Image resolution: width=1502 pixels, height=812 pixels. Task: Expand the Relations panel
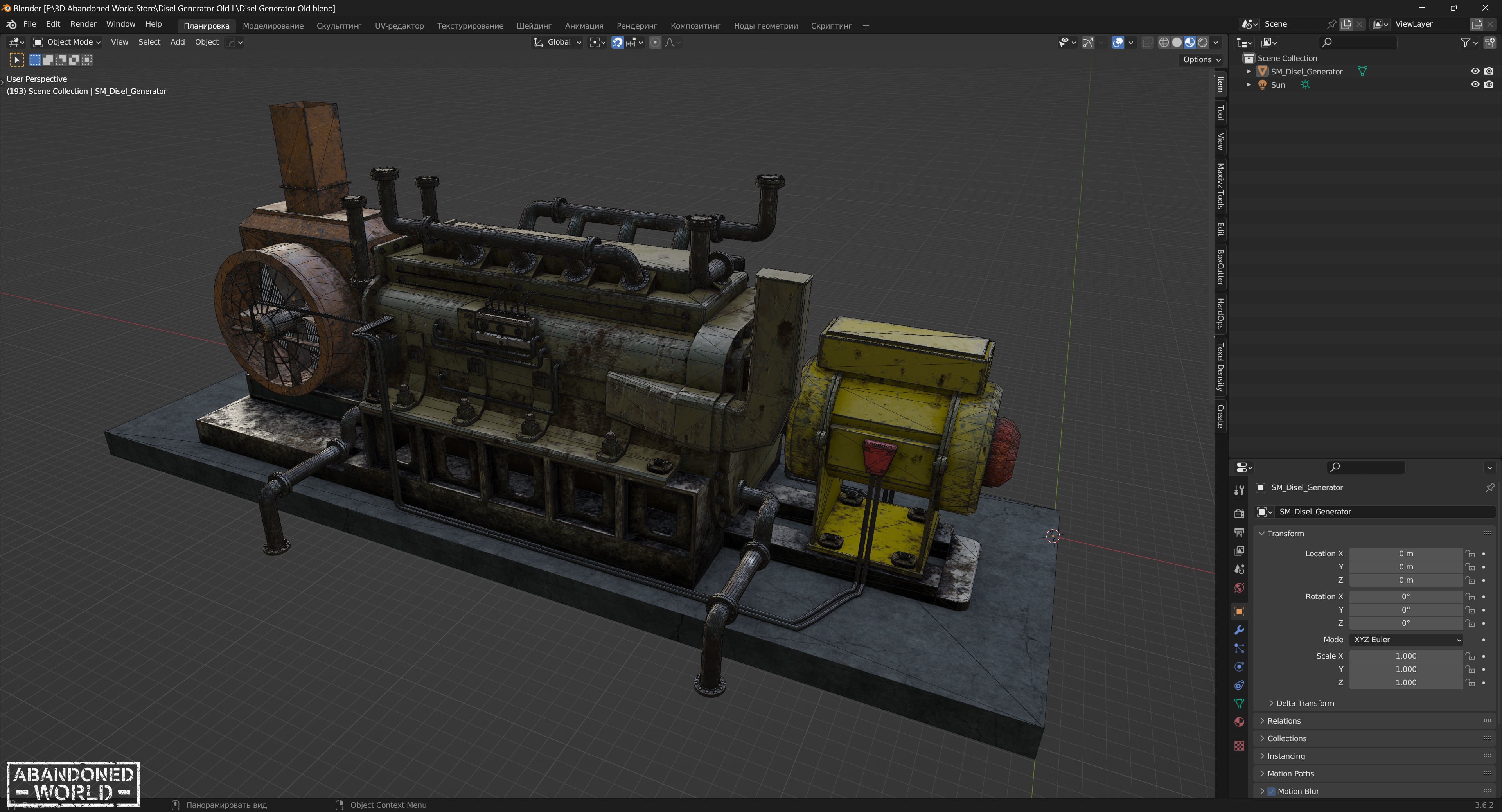click(x=1262, y=720)
